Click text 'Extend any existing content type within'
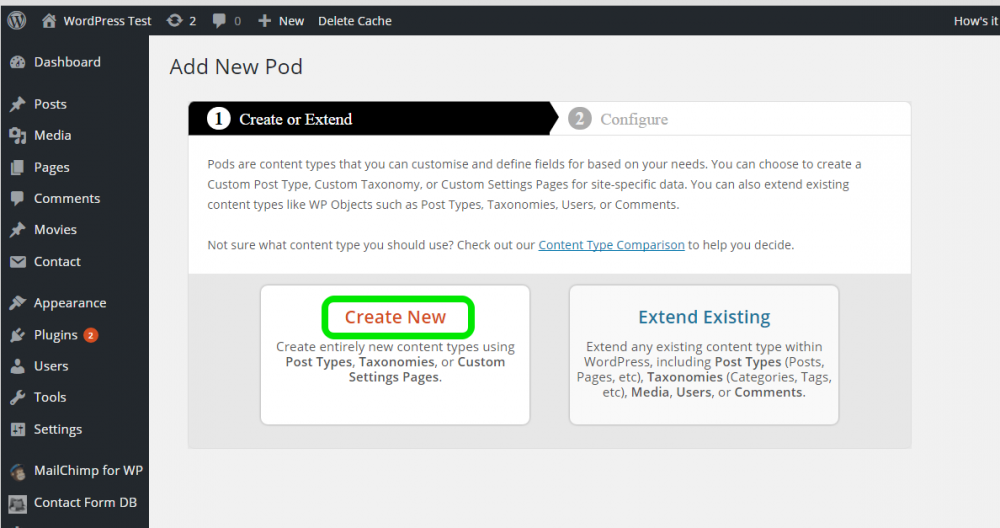Viewport: 1000px width, 528px height. point(704,347)
